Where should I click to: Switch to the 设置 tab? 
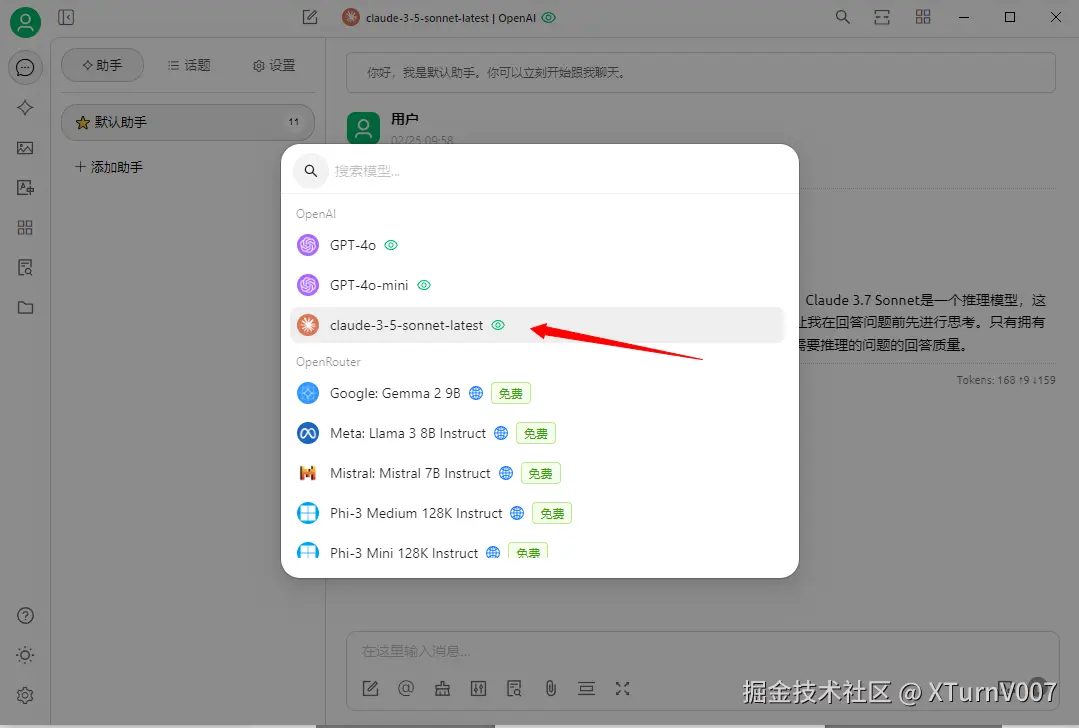tap(274, 65)
